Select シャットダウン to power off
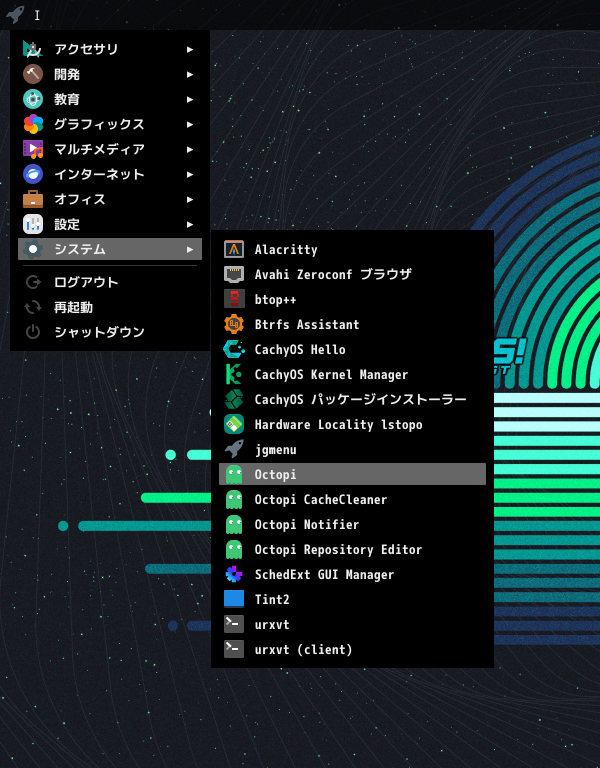This screenshot has width=600, height=768. tap(110, 332)
